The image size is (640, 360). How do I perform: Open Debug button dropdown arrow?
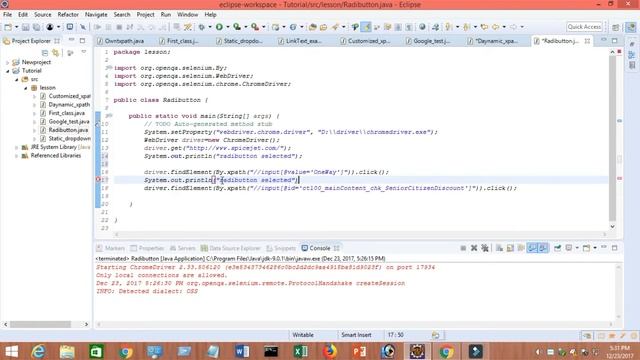210,27
